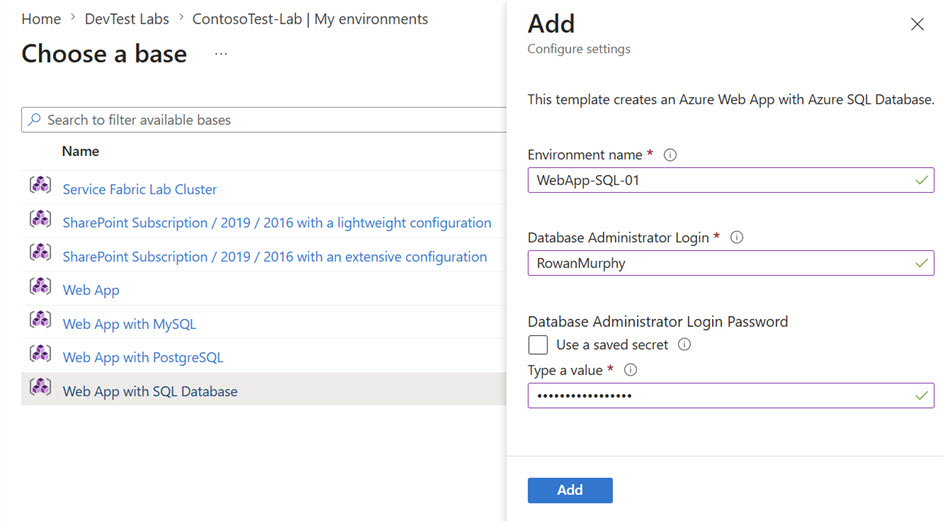Show info for Environment name
Image resolution: width=943 pixels, height=521 pixels.
click(670, 155)
